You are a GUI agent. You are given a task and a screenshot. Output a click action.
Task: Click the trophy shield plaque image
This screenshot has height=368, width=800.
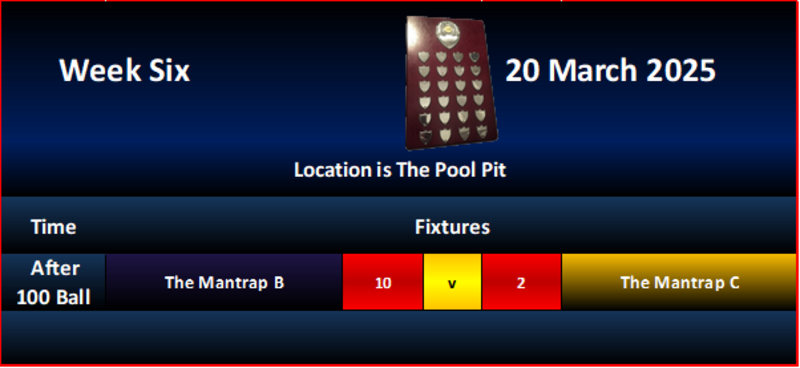coord(451,83)
